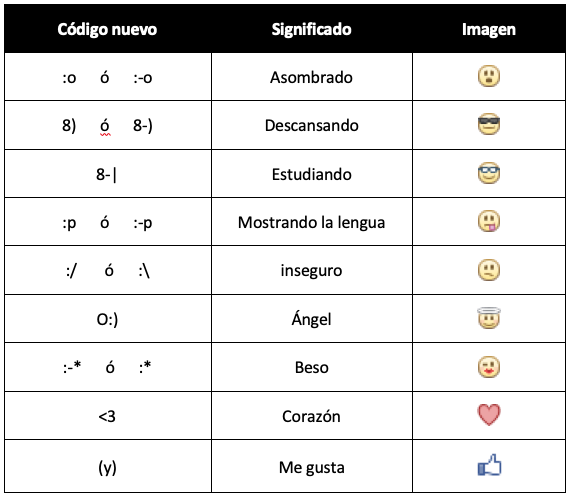Click the sunglasses emoticon in Descansando row
Screen dimensions: 571x497
pyautogui.click(x=489, y=125)
